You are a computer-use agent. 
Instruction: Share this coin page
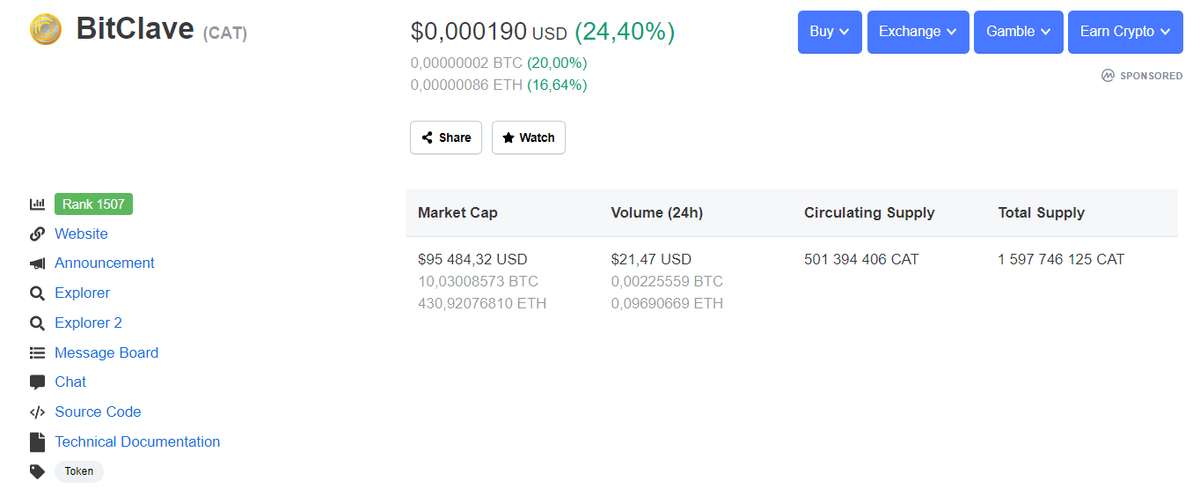coord(446,138)
